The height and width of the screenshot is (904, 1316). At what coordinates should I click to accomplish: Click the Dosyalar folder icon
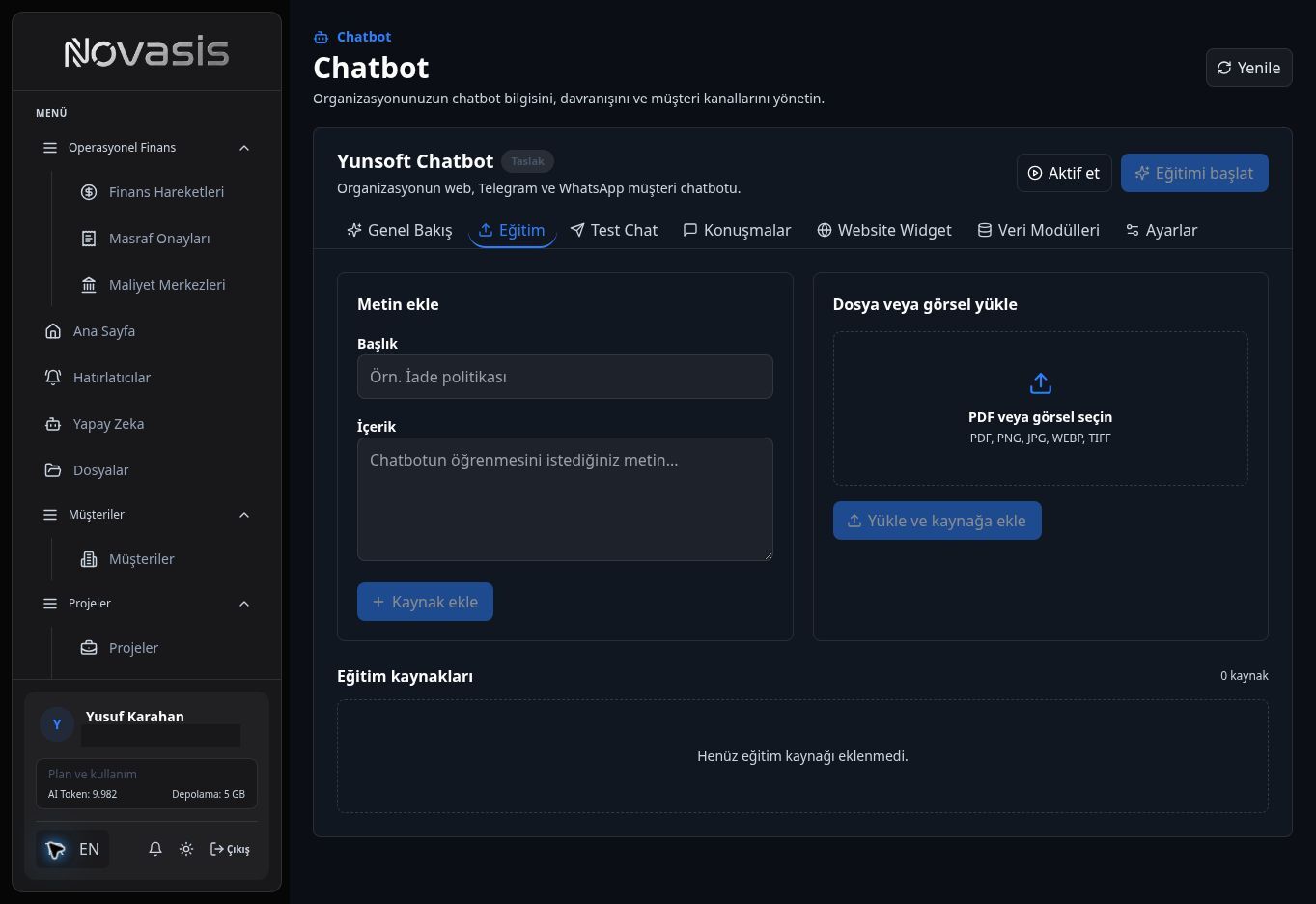[53, 470]
